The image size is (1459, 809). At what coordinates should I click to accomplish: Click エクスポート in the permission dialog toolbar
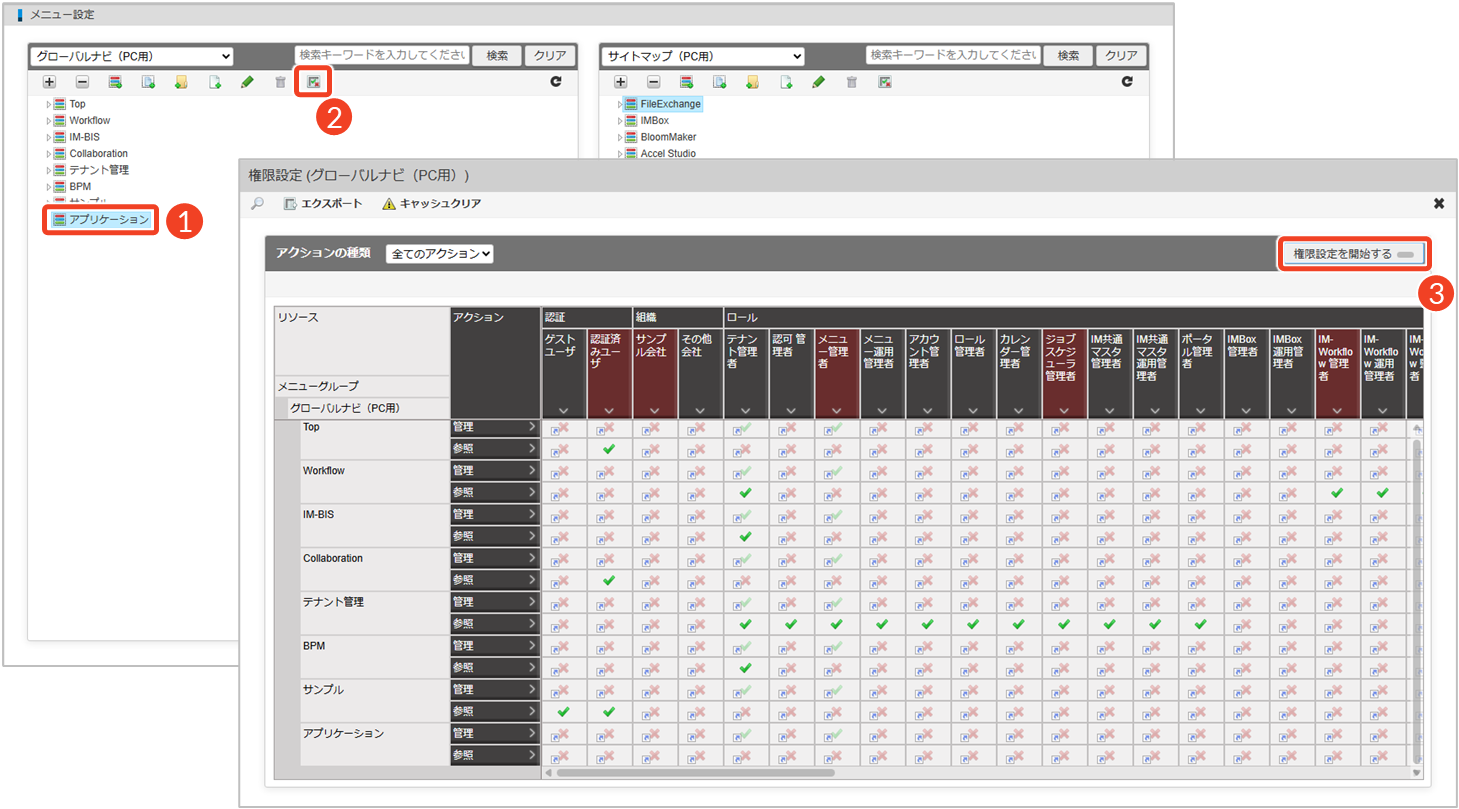click(x=323, y=204)
